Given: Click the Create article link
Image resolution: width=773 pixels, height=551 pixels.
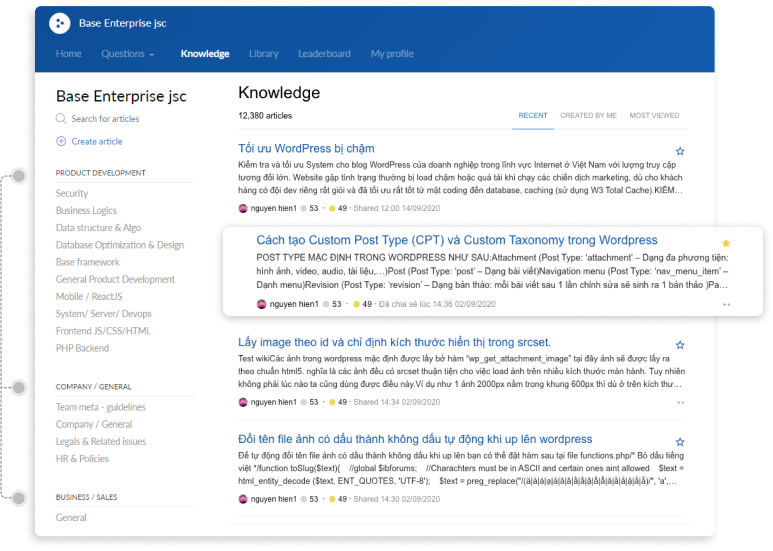Looking at the screenshot, I should 97,141.
